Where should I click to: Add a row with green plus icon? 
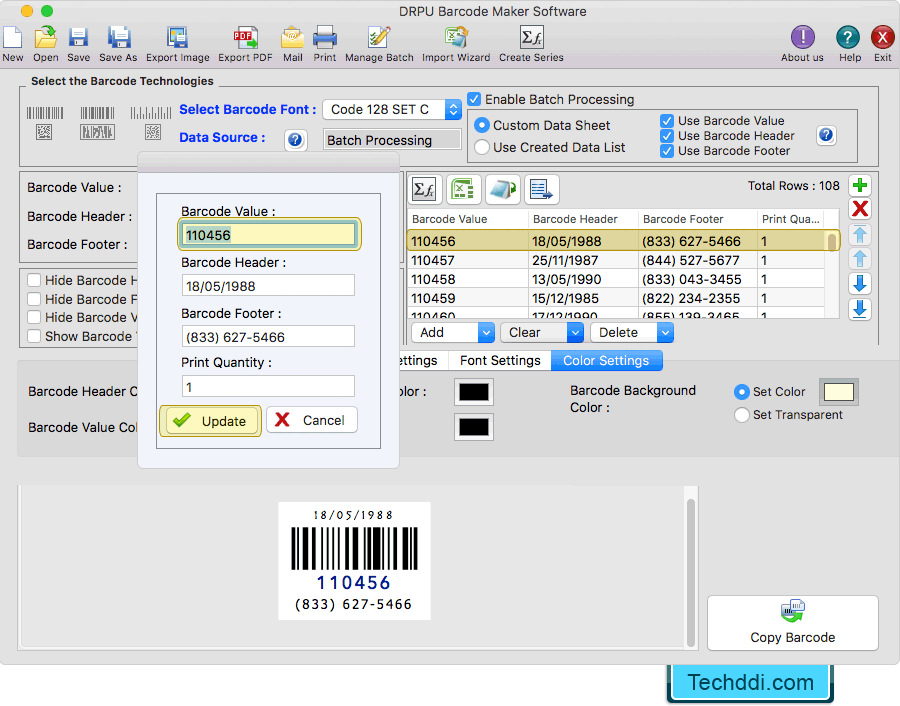pyautogui.click(x=860, y=185)
